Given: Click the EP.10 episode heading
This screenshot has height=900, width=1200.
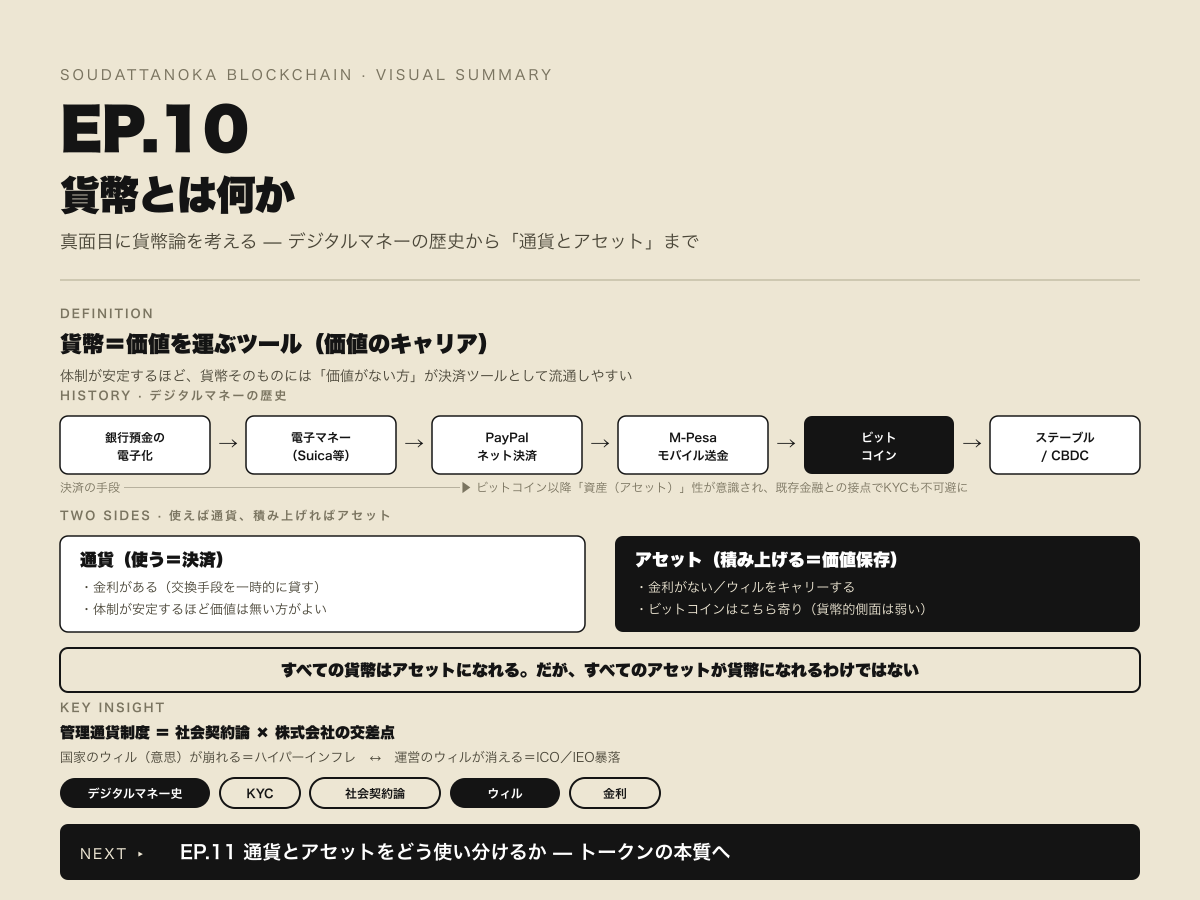Looking at the screenshot, I should pyautogui.click(x=154, y=129).
